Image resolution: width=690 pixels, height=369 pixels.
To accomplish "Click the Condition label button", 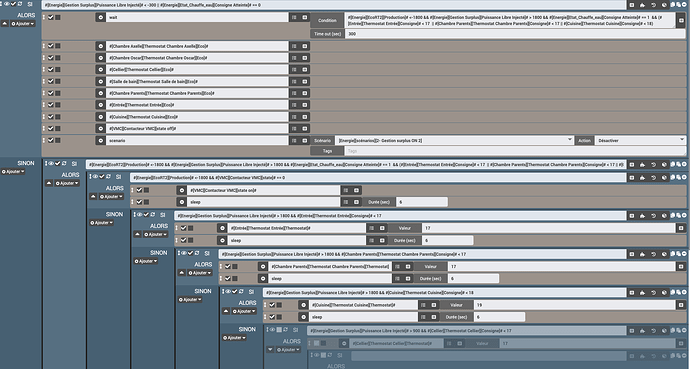I will pos(327,20).
